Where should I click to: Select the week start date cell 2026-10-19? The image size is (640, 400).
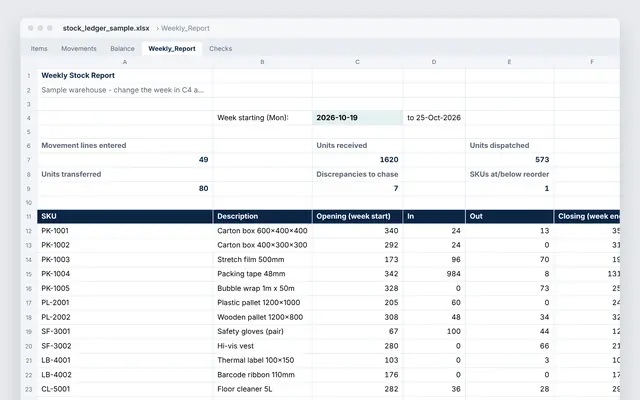[x=358, y=118]
